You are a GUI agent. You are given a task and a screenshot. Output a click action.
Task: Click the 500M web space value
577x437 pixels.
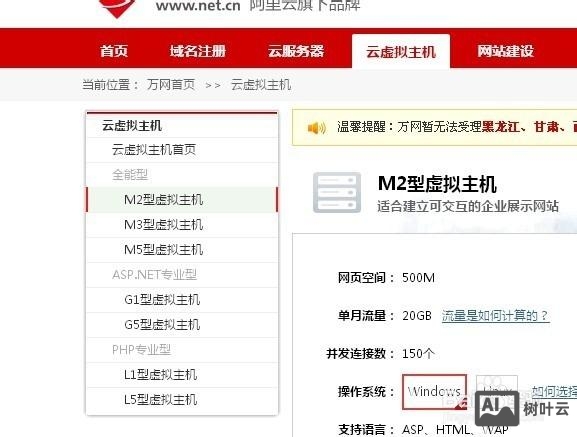point(418,278)
